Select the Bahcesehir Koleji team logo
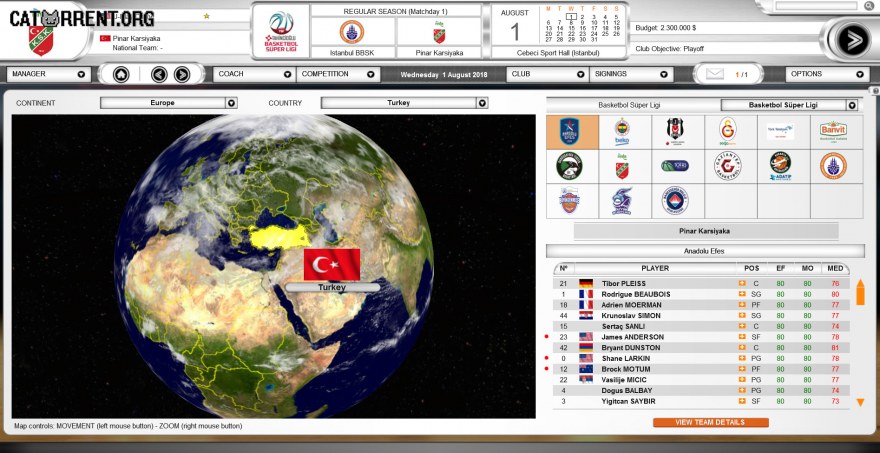The image size is (880, 453). pyautogui.click(x=675, y=201)
